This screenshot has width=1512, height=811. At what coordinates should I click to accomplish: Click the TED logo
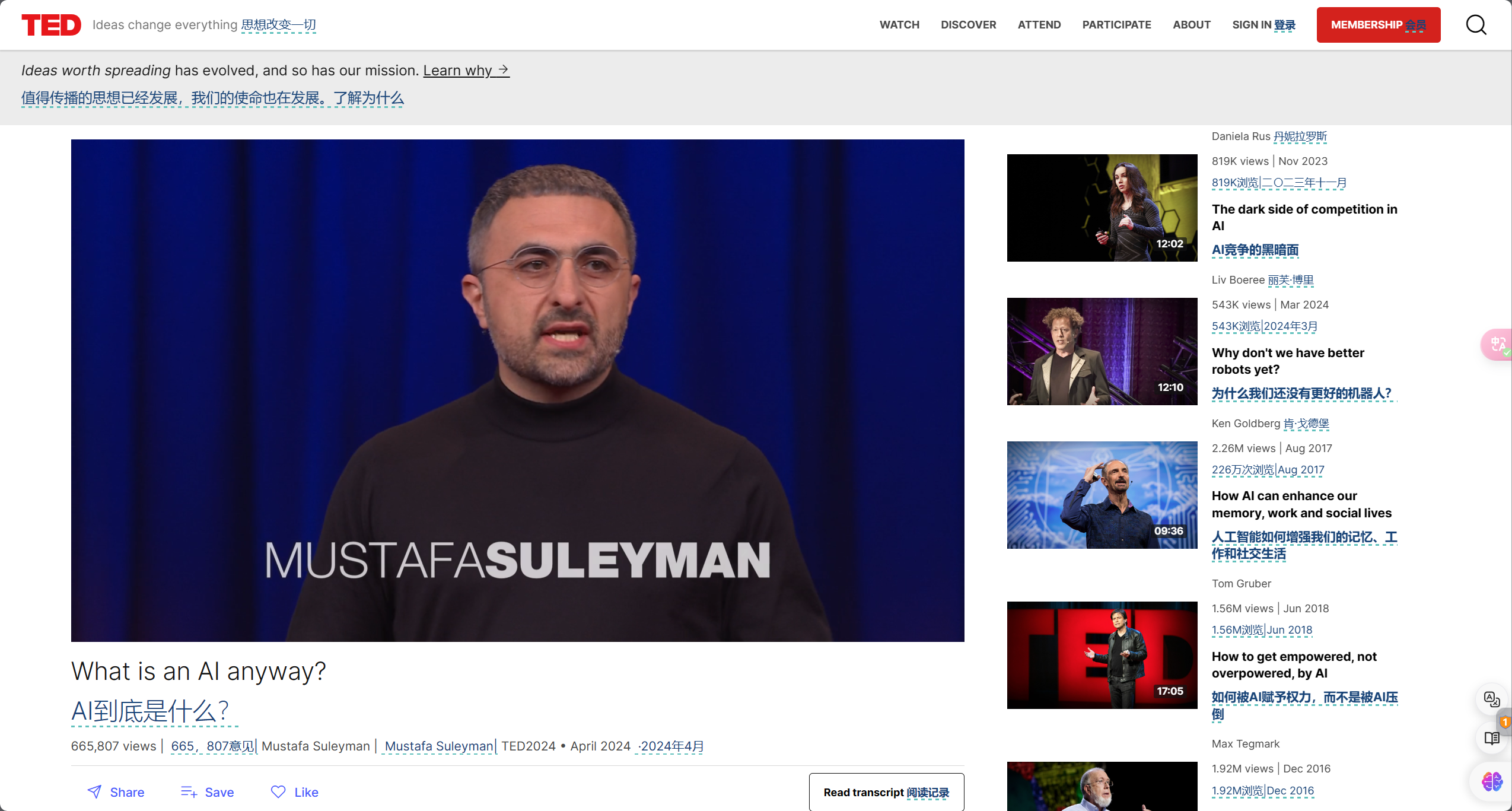51,25
